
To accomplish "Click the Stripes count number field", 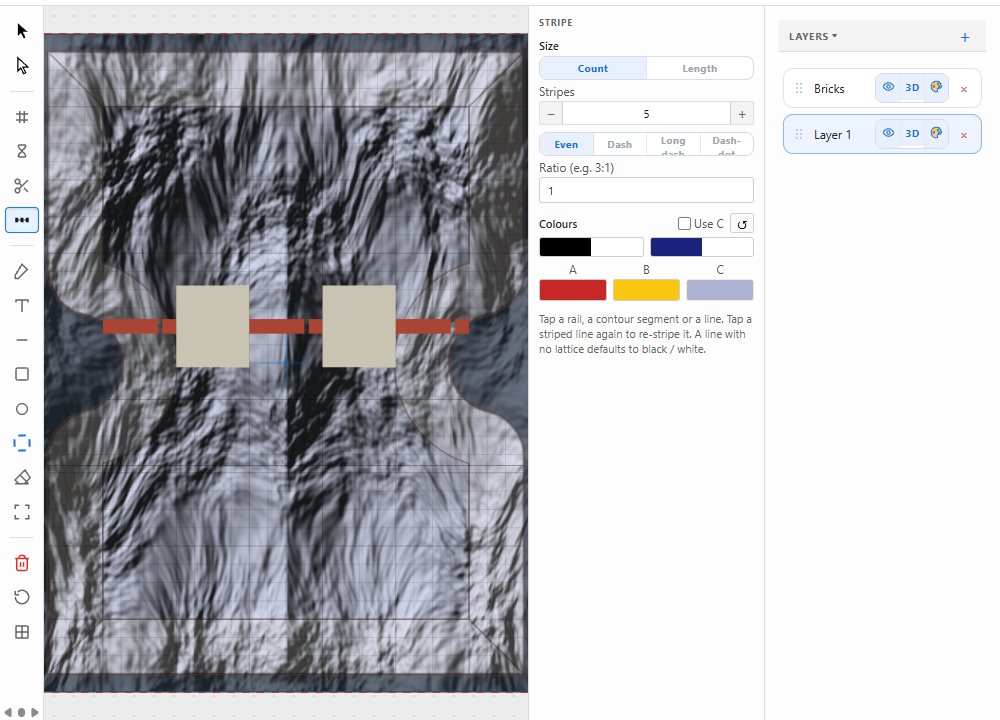I will pos(646,114).
